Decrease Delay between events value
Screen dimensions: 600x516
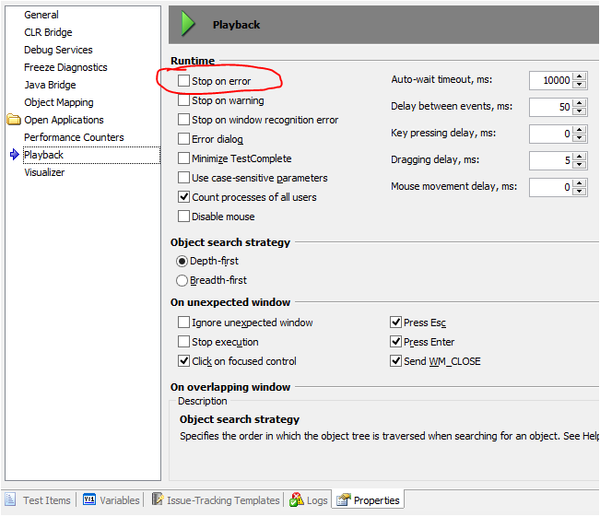click(x=580, y=111)
